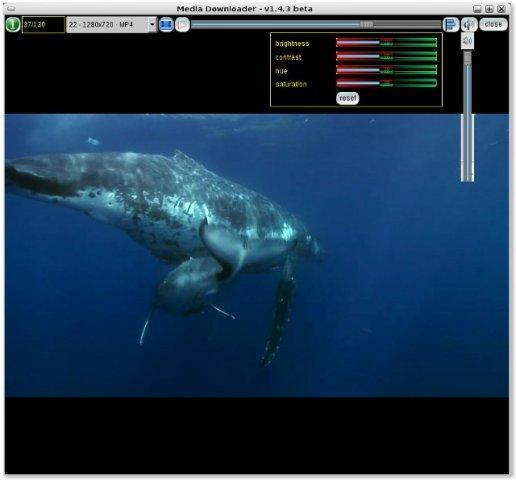Image resolution: width=516 pixels, height=480 pixels.
Task: Click the hue label
Action: click(281, 71)
